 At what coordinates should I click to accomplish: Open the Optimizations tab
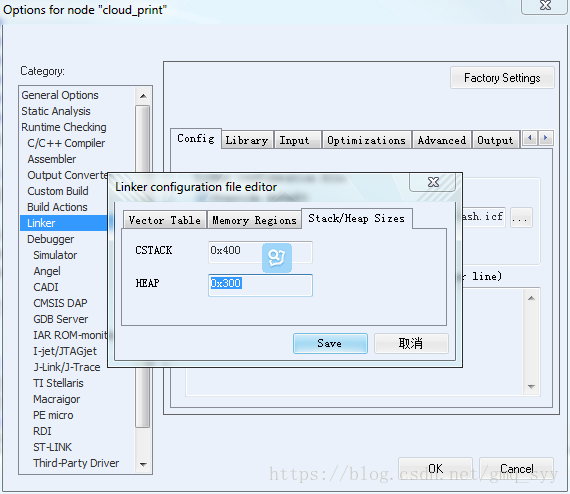pyautogui.click(x=366, y=140)
